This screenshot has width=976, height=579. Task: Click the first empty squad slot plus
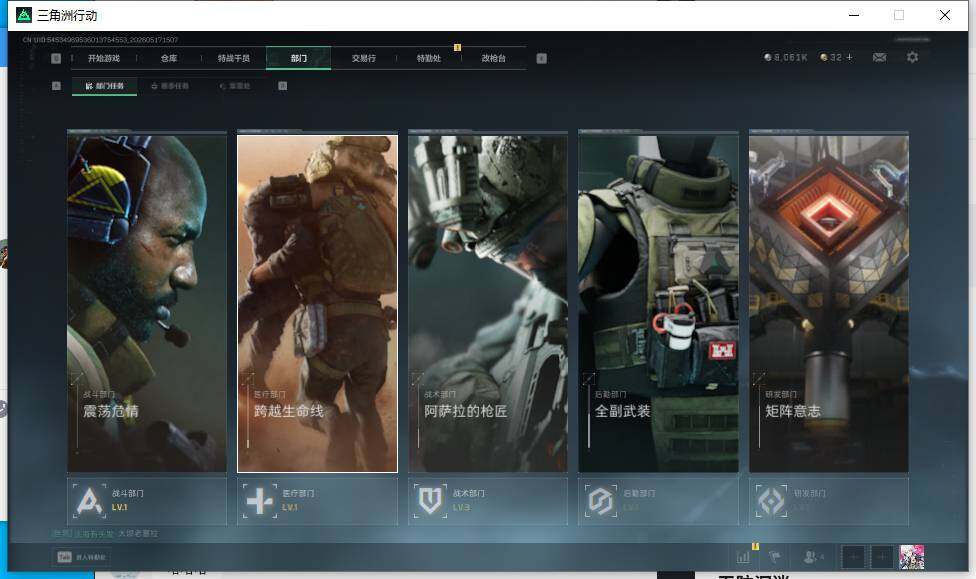pos(854,557)
